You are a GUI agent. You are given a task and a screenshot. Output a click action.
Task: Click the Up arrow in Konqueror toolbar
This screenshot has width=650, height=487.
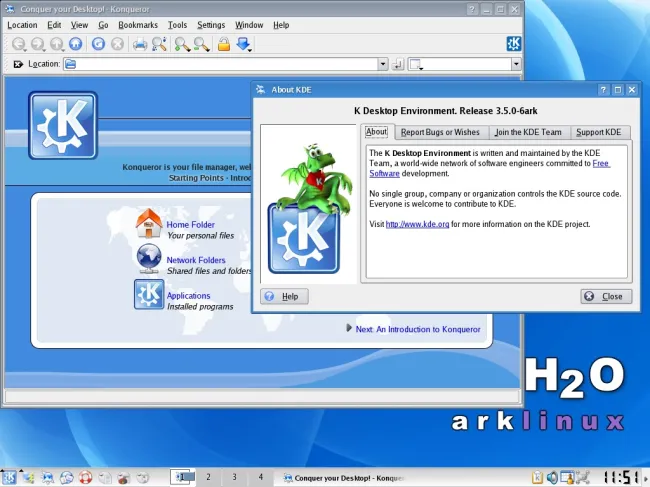pyautogui.click(x=57, y=44)
